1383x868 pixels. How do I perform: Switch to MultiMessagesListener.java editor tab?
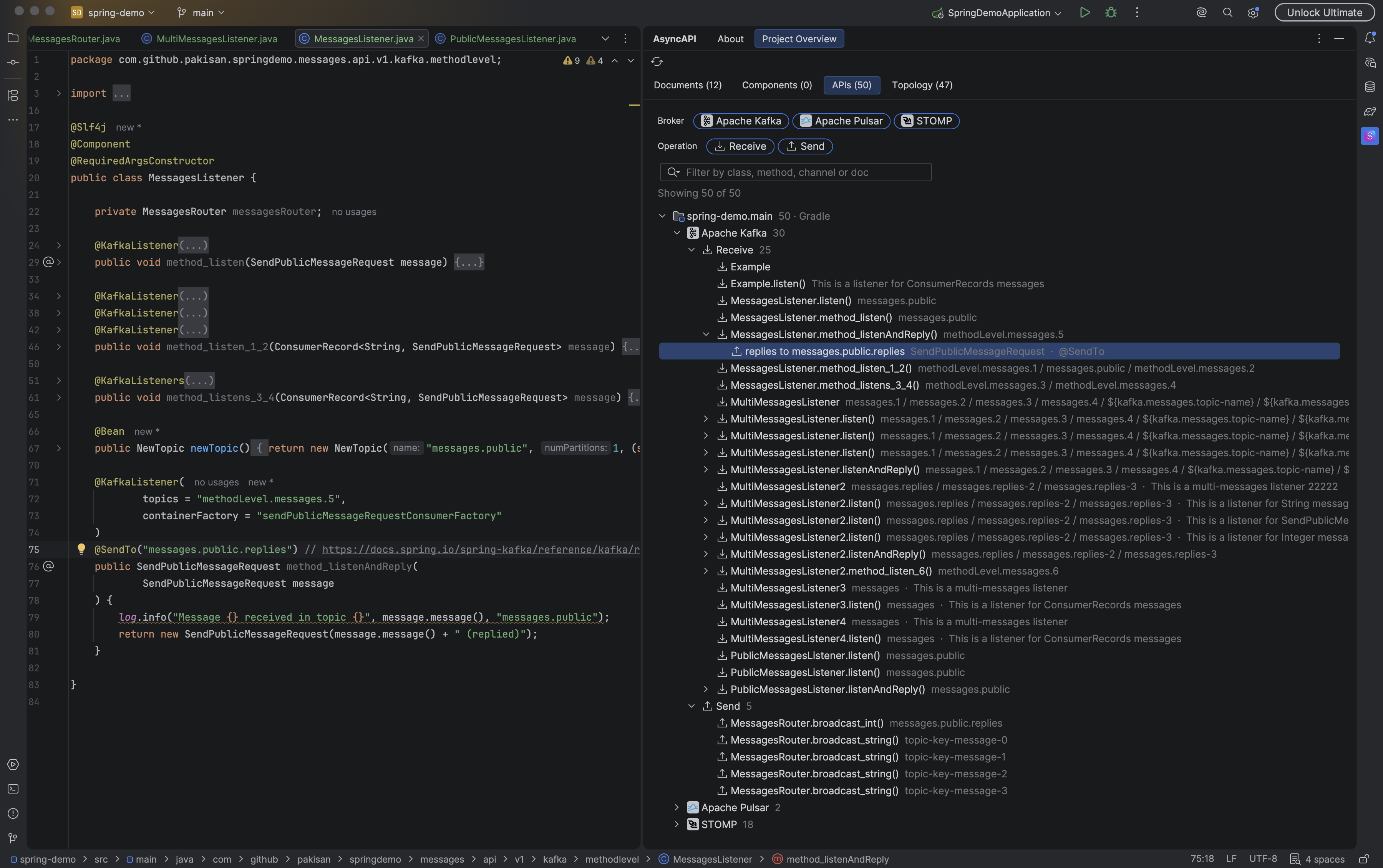209,38
